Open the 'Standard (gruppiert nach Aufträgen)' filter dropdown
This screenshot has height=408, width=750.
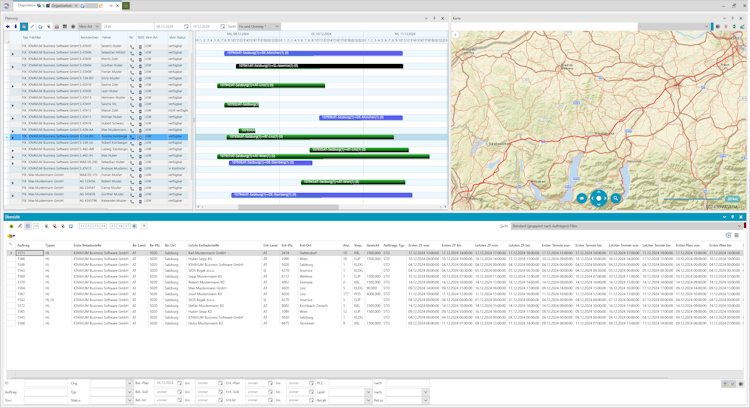click(626, 226)
